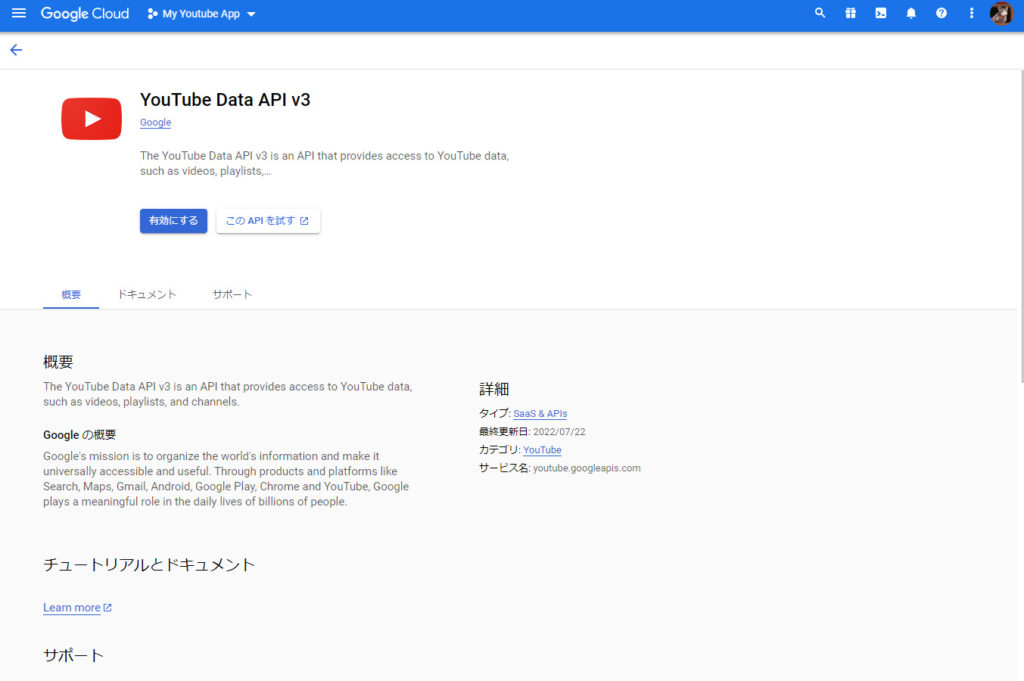Image resolution: width=1024 pixels, height=681 pixels.
Task: Click the last updated date 2022/07/22
Action: pyautogui.click(x=559, y=432)
